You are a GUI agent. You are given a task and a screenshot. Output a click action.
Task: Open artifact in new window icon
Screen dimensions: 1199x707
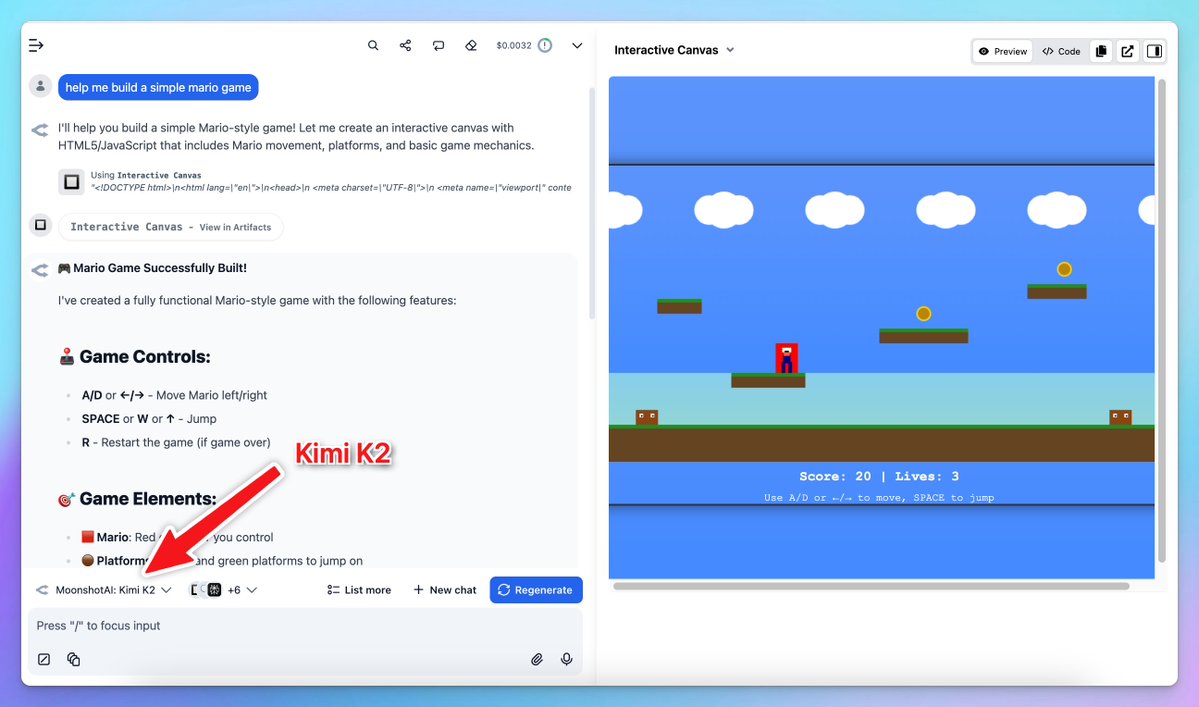coord(1128,51)
